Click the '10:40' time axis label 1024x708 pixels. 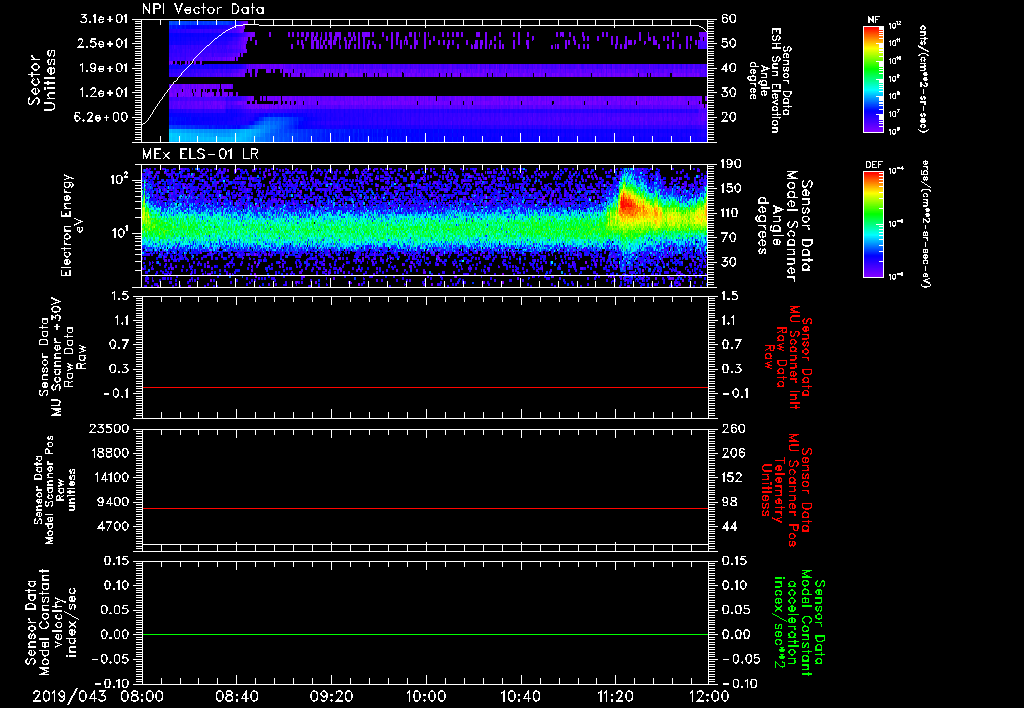tap(520, 697)
